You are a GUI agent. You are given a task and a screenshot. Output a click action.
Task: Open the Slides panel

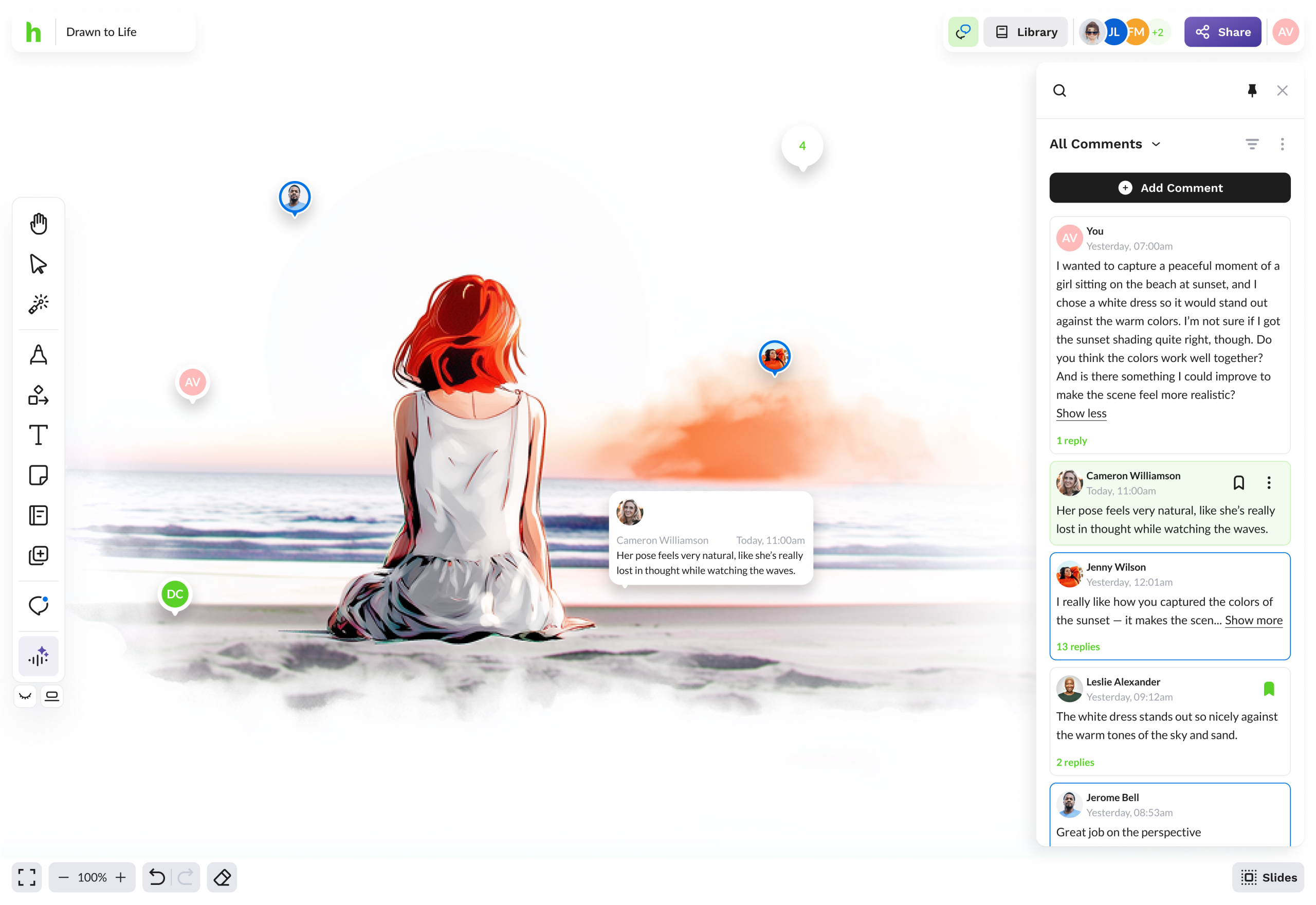click(x=1268, y=877)
